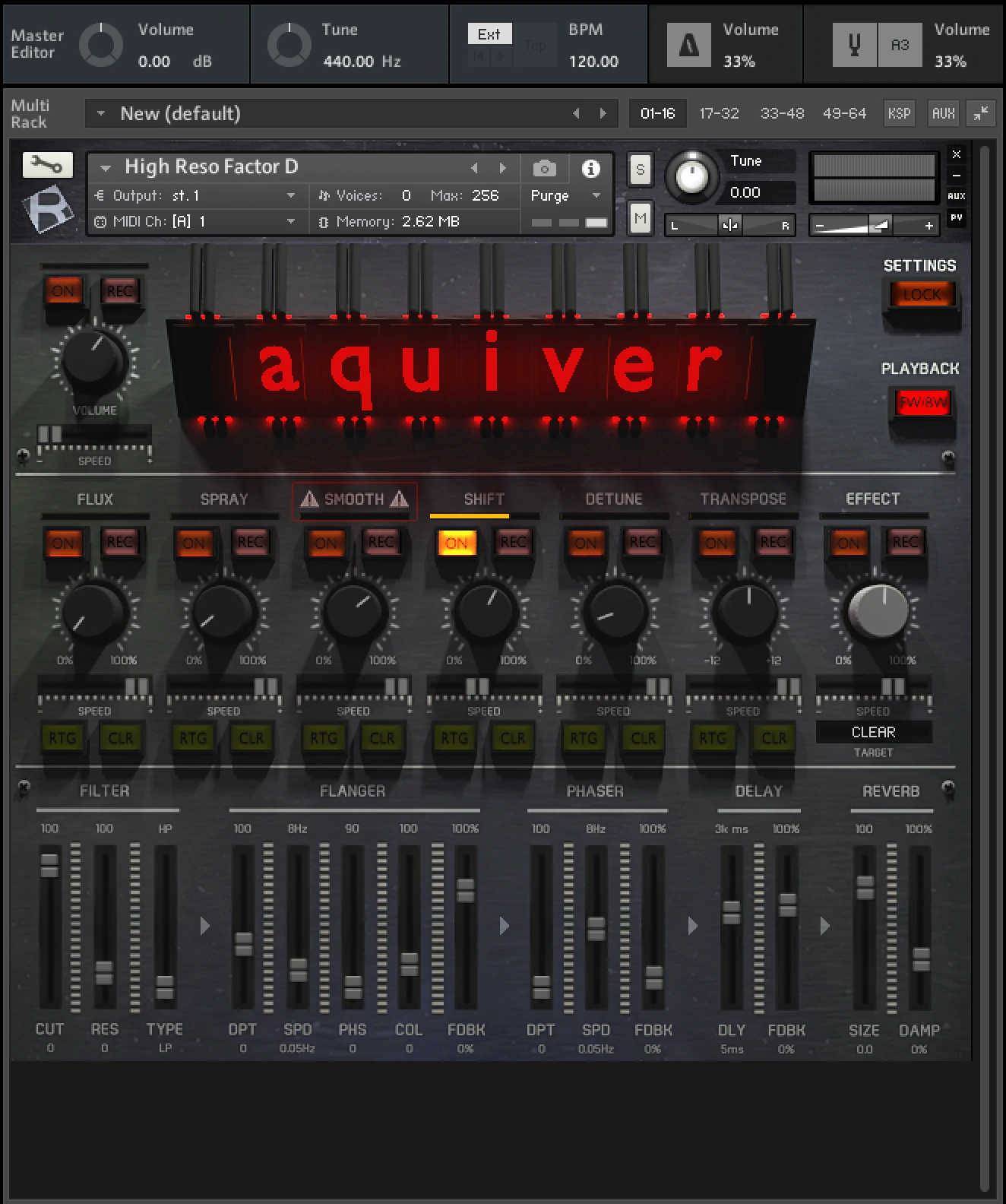Click the R instrument logo icon
This screenshot has width=1006, height=1204.
(47, 209)
